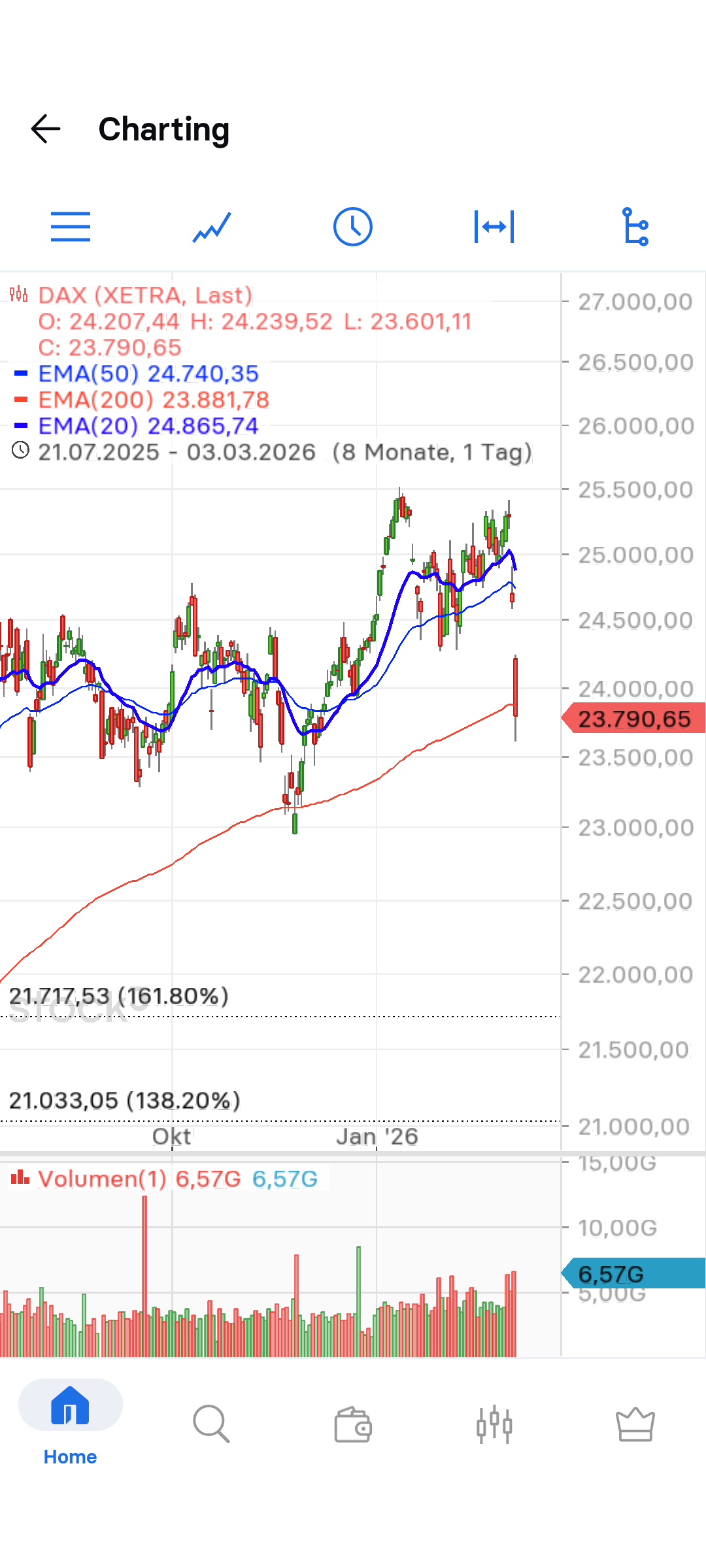Select the EMA(20) indicator label

(148, 426)
